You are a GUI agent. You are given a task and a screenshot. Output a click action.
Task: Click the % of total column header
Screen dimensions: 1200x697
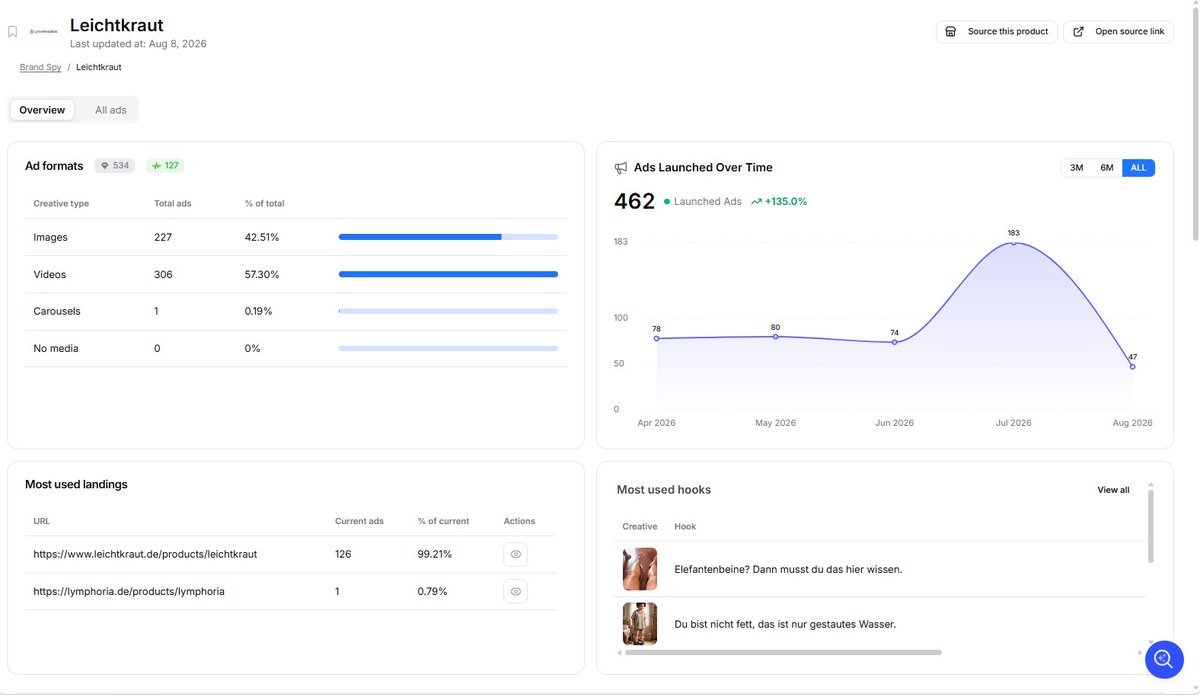265,203
